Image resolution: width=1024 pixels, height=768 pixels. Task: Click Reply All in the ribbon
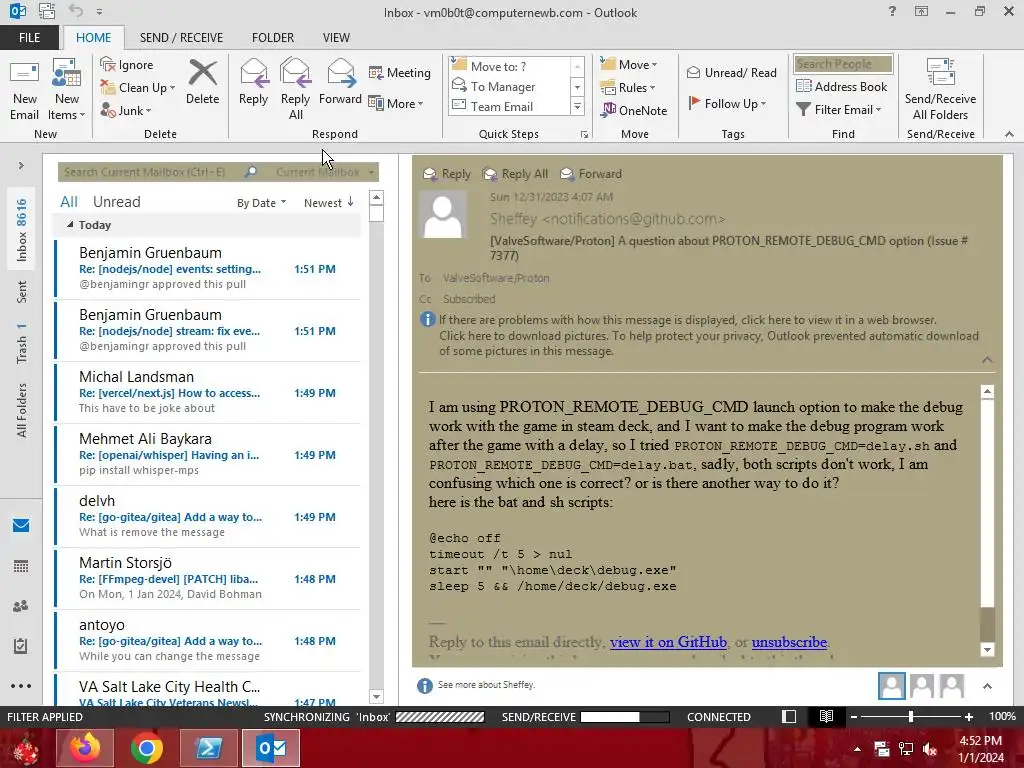295,90
